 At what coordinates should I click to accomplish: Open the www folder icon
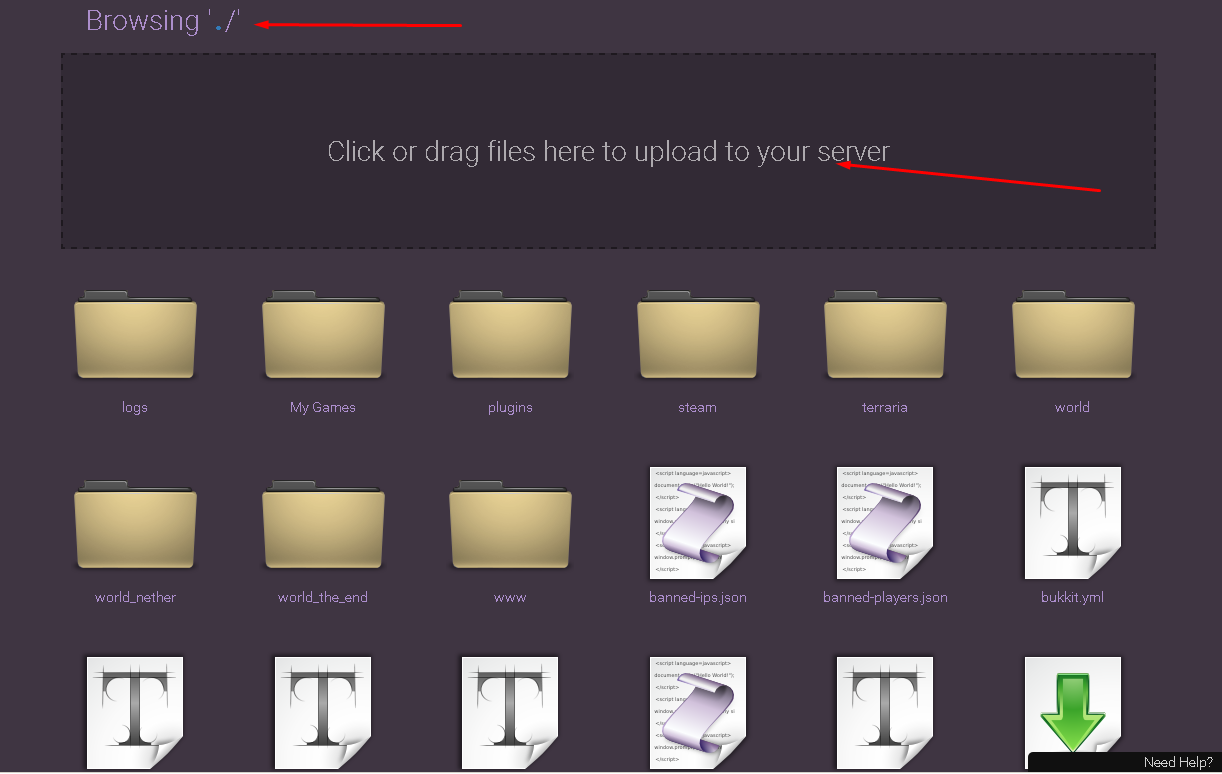point(510,525)
